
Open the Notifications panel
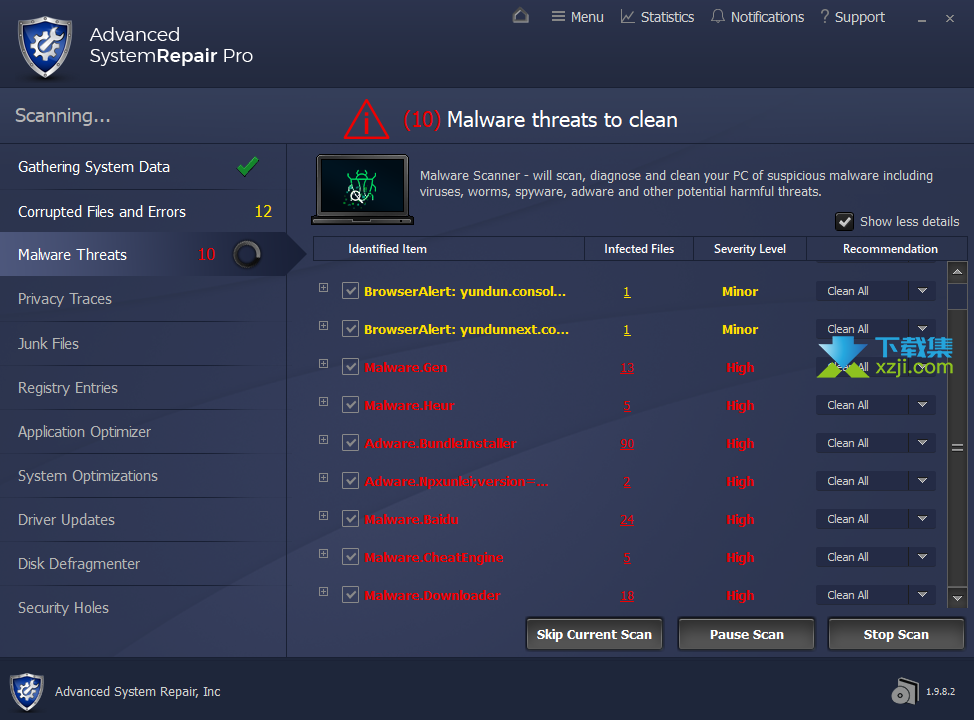point(757,17)
